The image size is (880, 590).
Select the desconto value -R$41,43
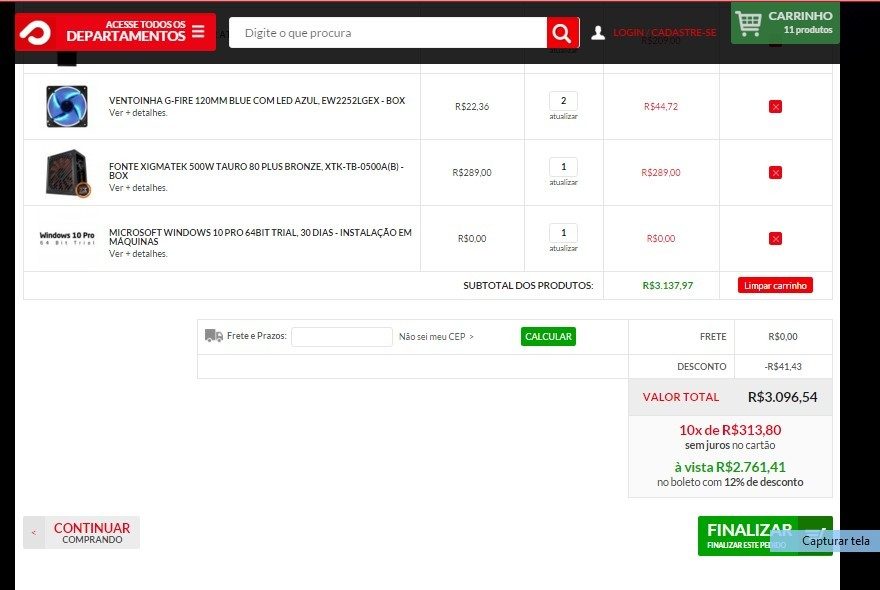pyautogui.click(x=783, y=367)
